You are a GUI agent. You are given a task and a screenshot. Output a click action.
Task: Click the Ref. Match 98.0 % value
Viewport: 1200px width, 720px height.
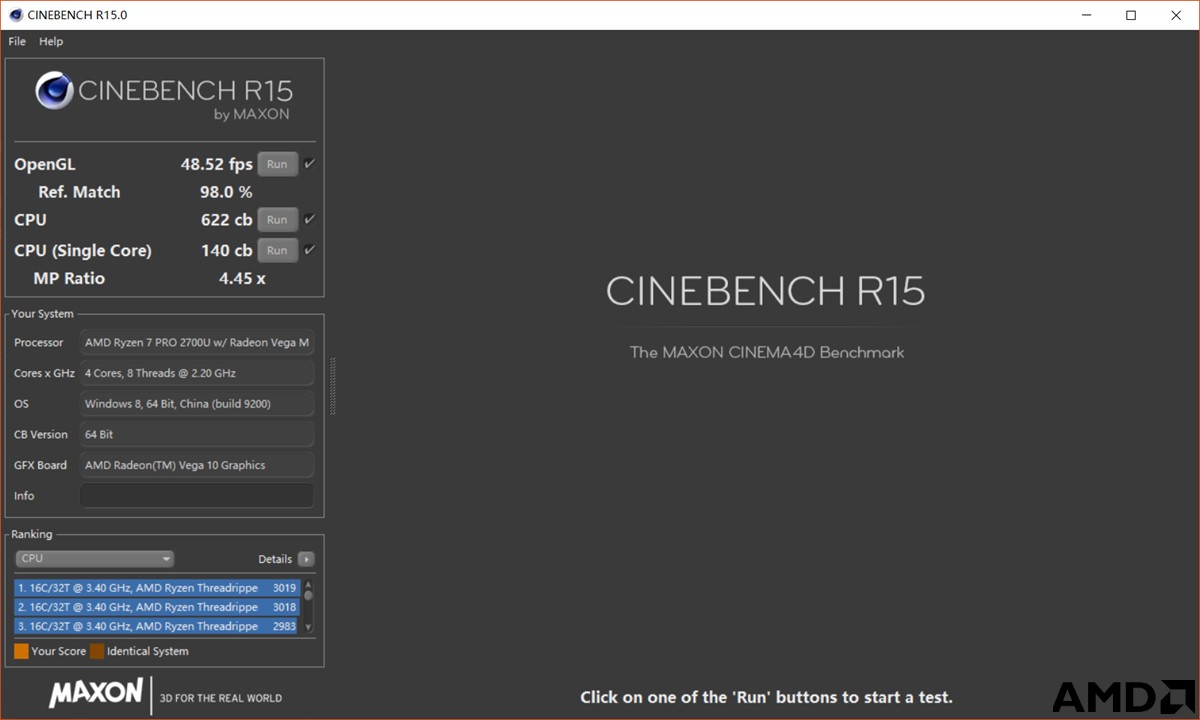[226, 192]
